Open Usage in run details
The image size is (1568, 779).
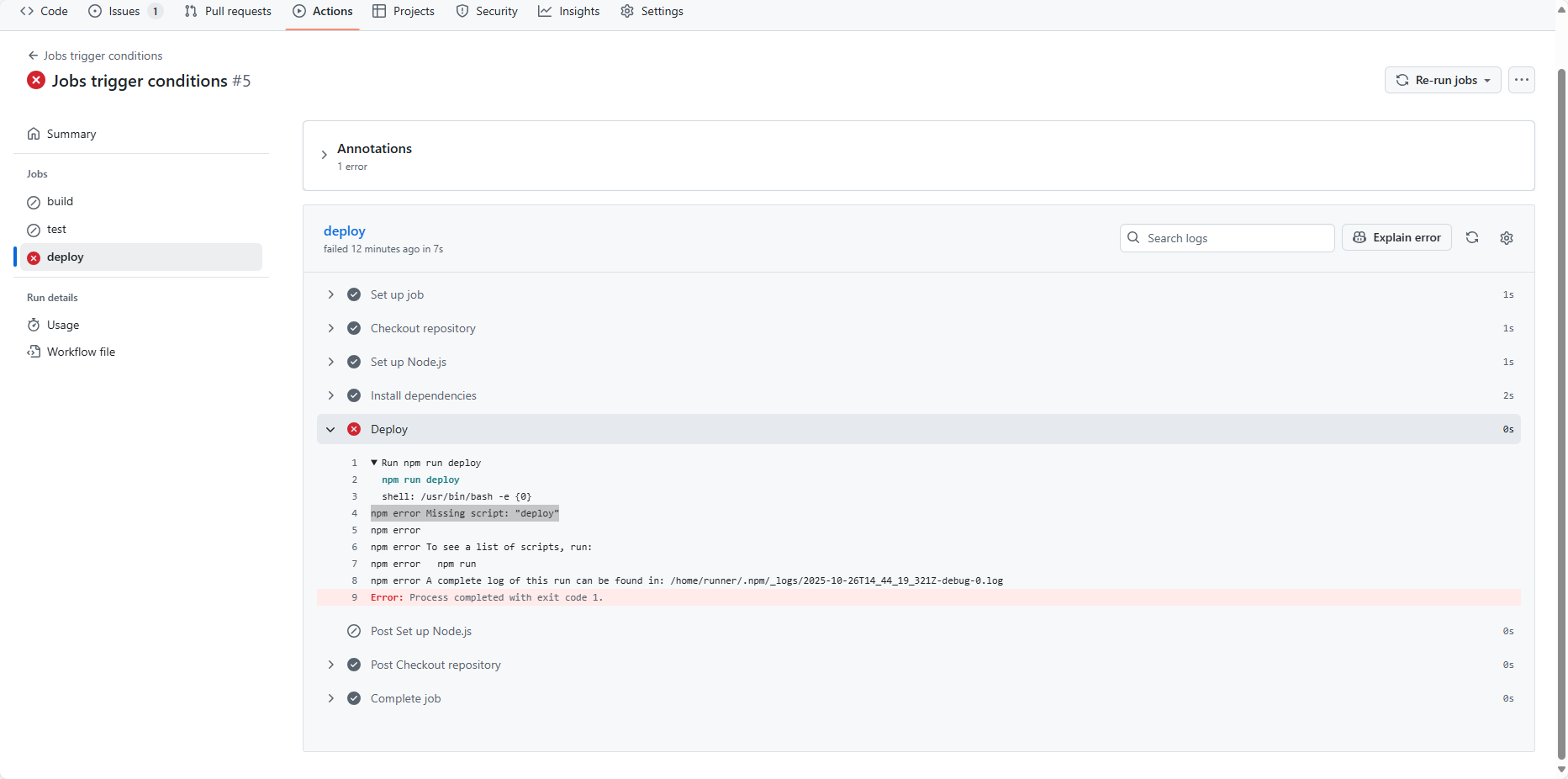coord(63,325)
